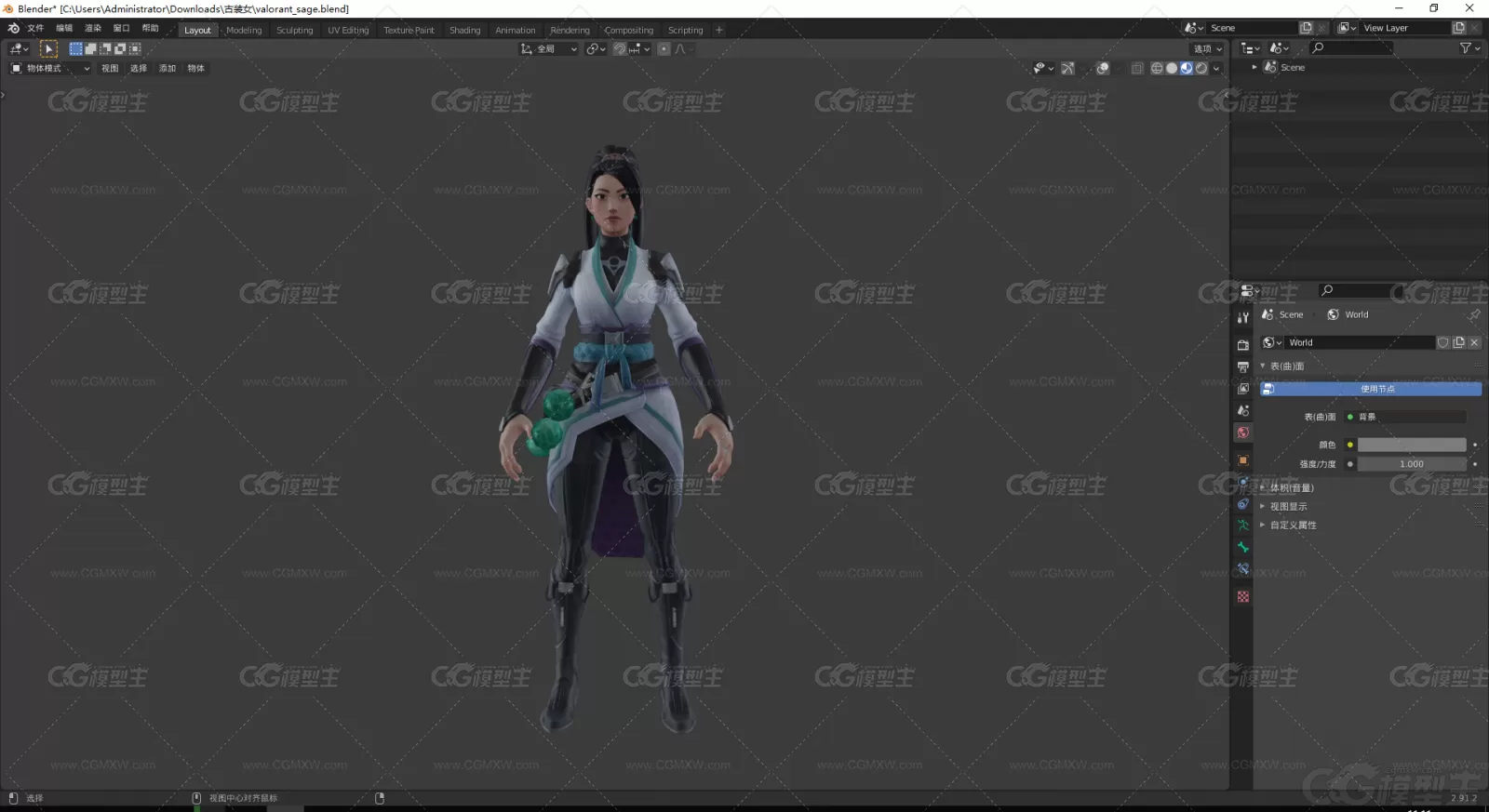Choose the new selection mode icon
1489x812 pixels.
(x=76, y=49)
